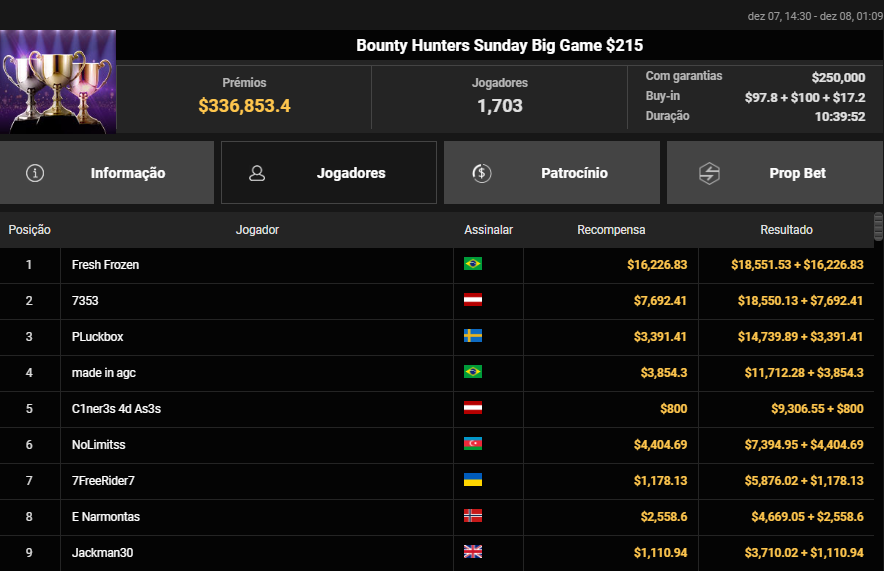Click the $250,000 guarantee value

(x=838, y=78)
